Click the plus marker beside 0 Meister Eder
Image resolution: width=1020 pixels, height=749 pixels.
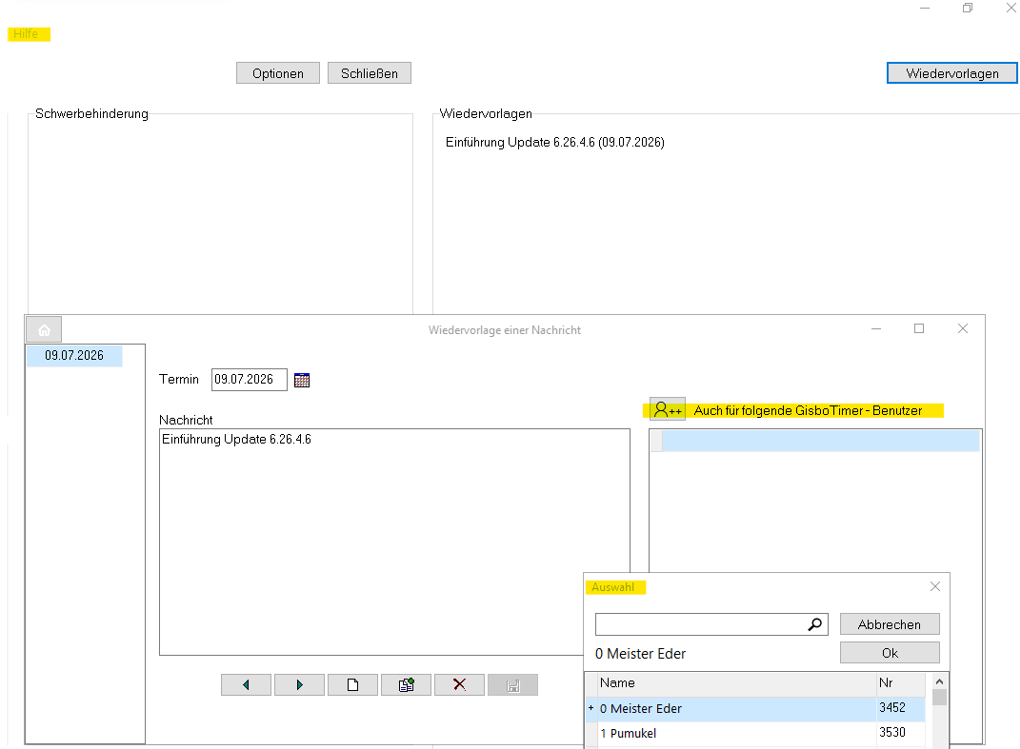(x=591, y=708)
